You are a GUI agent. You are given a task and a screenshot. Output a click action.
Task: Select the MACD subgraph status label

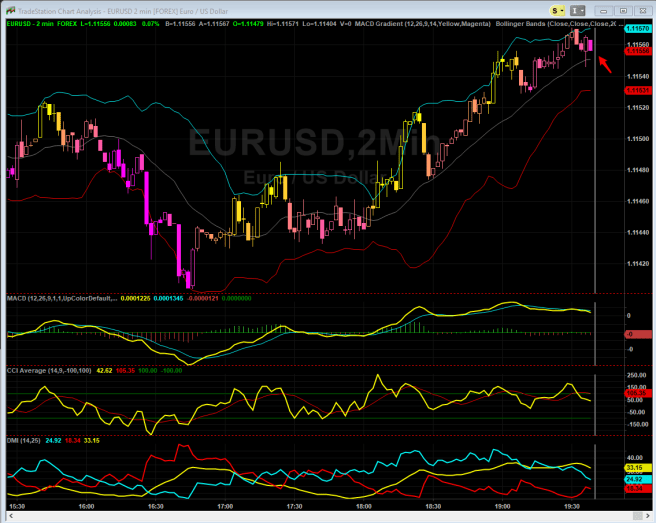point(62,298)
